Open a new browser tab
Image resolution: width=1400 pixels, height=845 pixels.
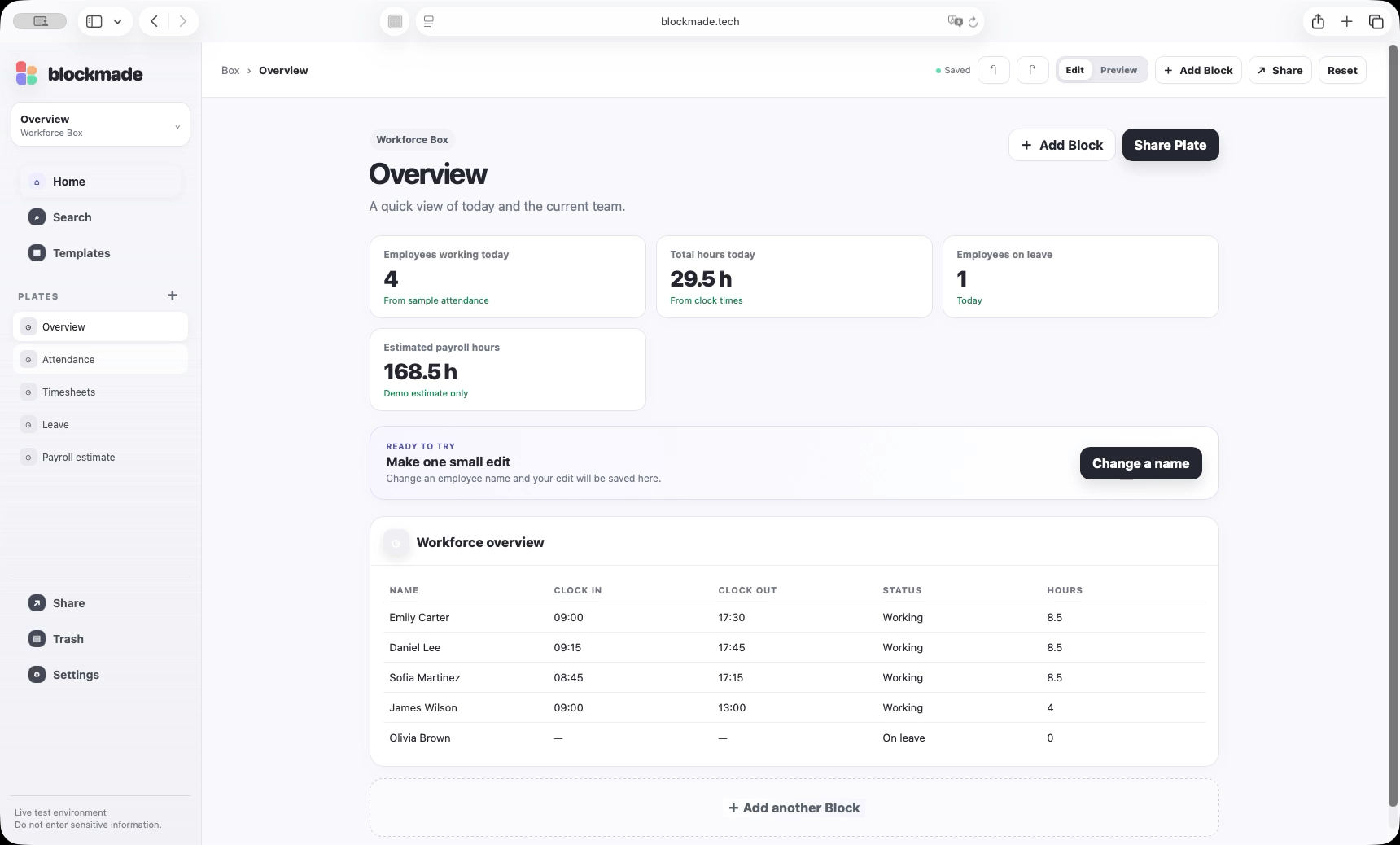coord(1347,22)
